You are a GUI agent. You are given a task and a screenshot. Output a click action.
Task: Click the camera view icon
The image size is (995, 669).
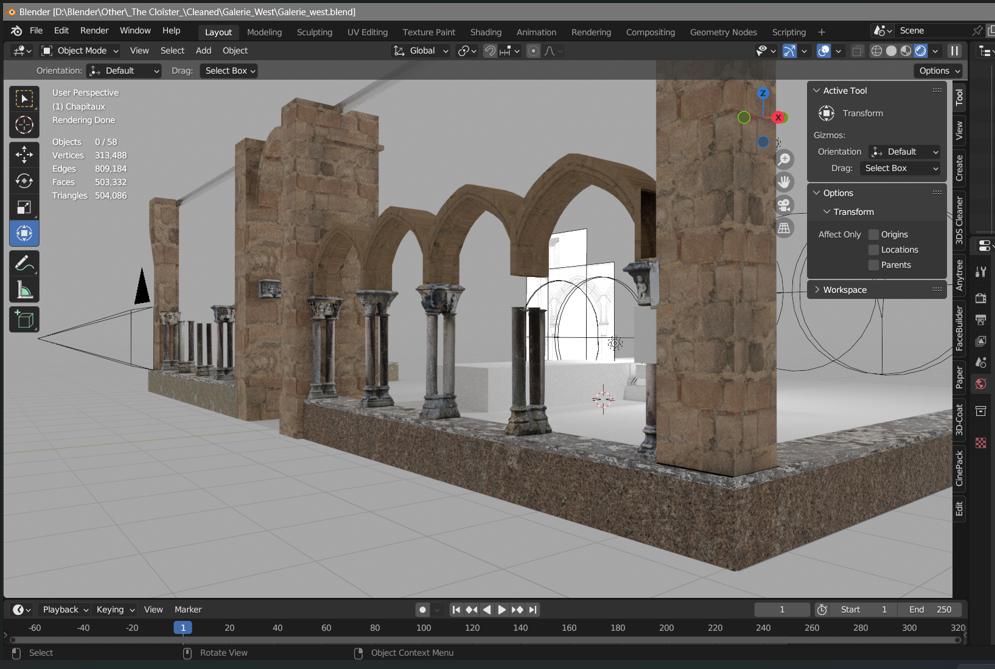[x=784, y=205]
